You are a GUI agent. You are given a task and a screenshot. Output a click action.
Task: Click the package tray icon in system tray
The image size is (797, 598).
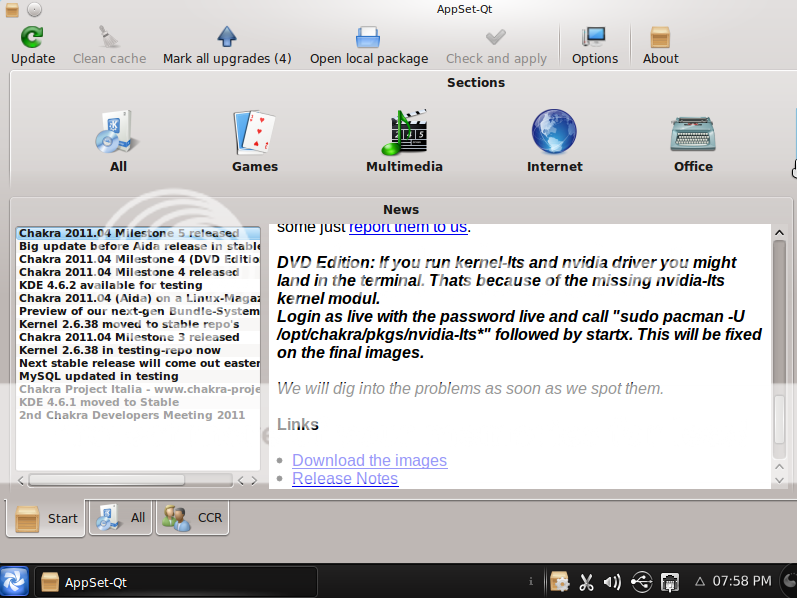coord(560,581)
